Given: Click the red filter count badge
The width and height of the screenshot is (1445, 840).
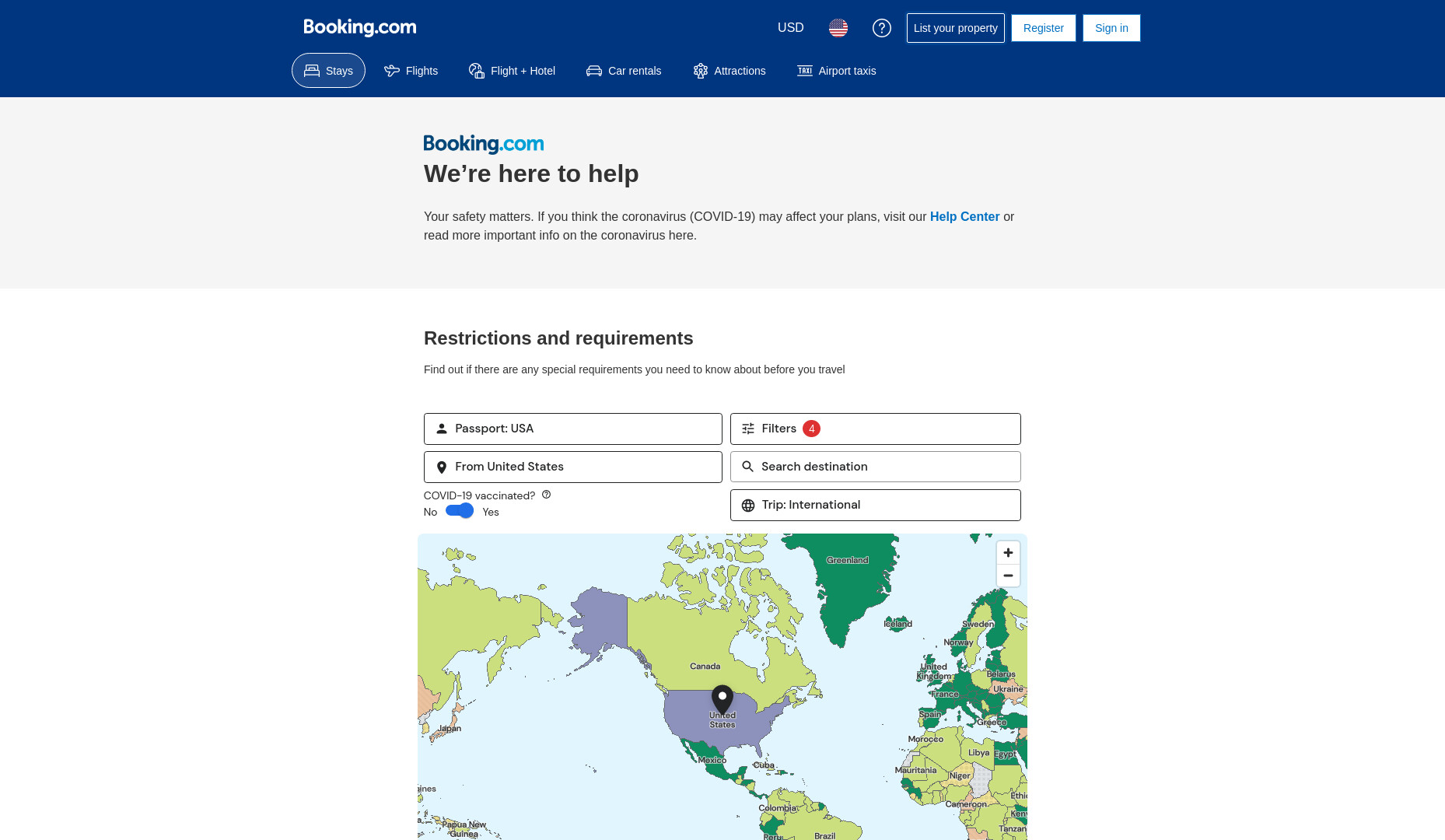Looking at the screenshot, I should click(811, 429).
